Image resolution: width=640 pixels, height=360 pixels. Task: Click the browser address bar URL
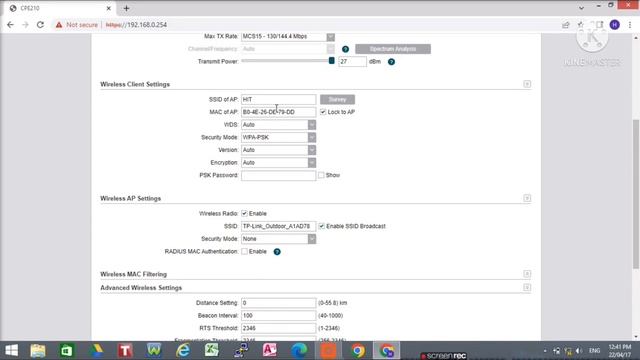pos(136,25)
